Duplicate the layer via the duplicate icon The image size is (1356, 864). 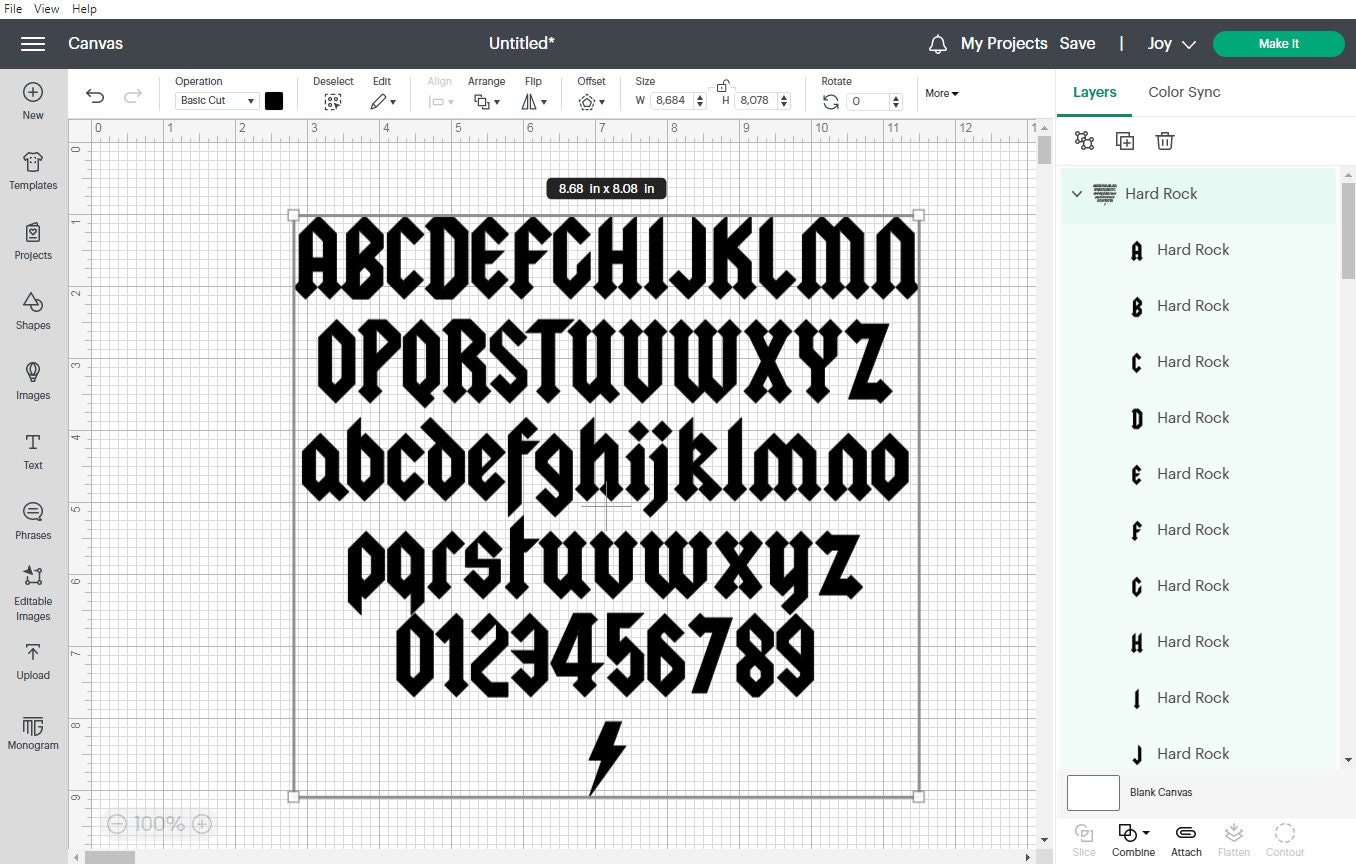[1124, 141]
